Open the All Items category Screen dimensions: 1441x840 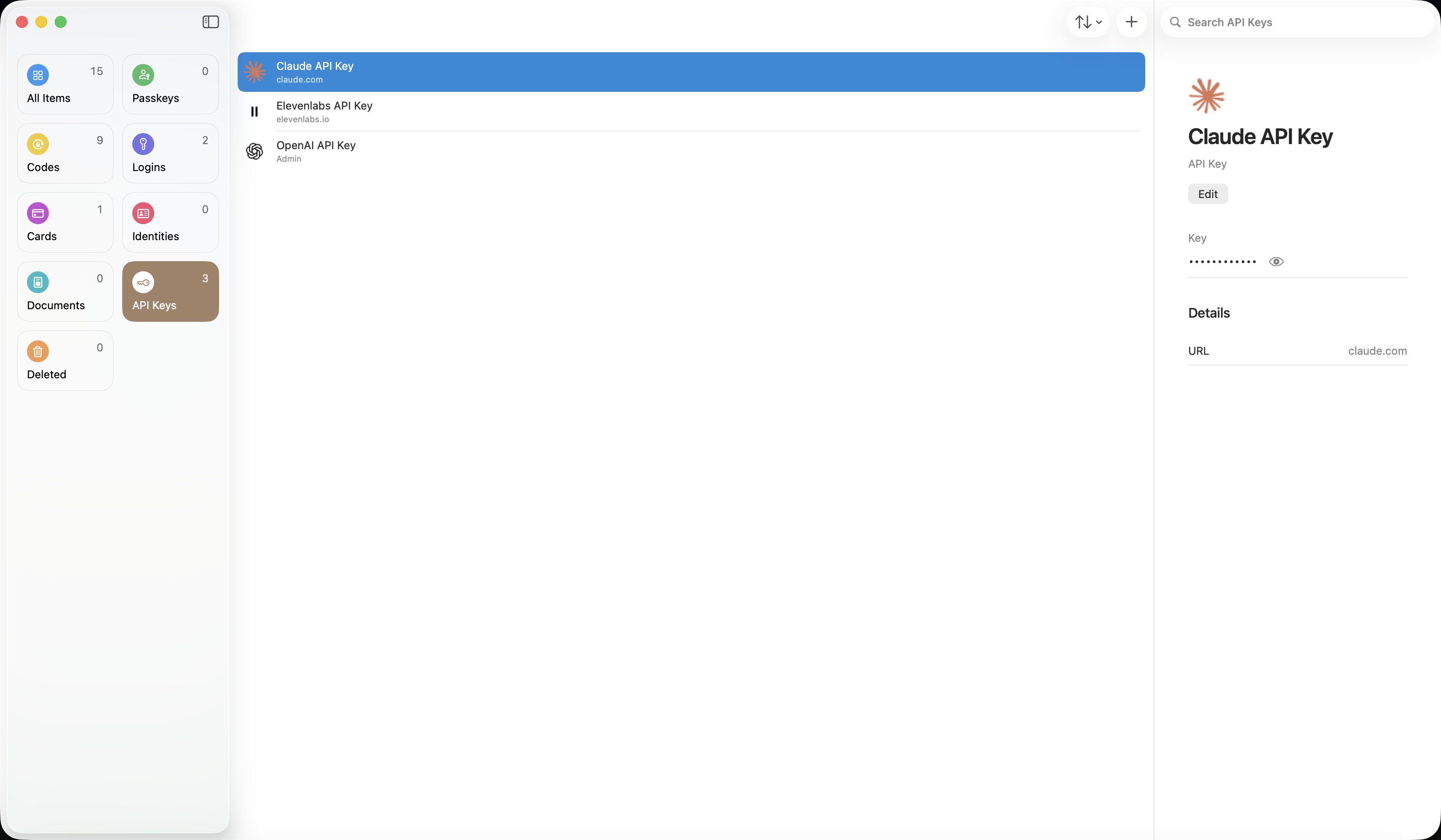pos(65,84)
